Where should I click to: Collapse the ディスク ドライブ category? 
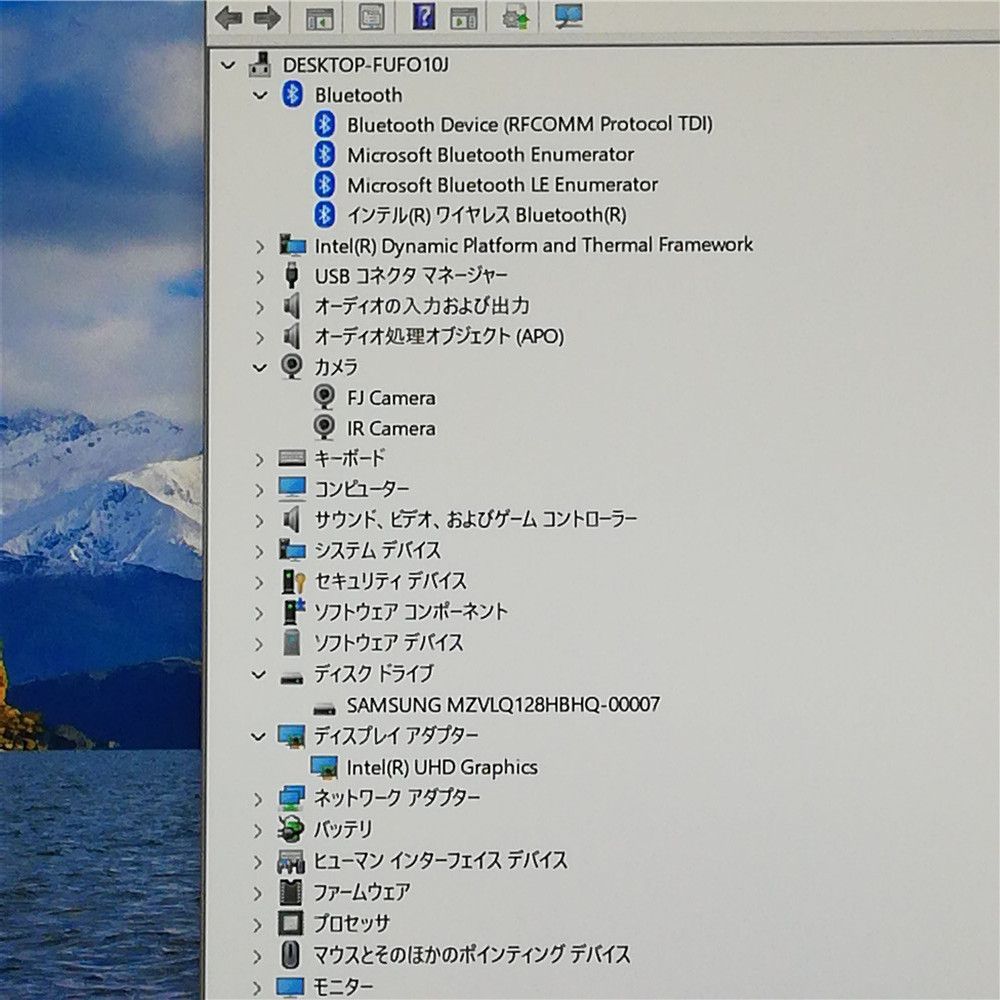pos(259,674)
